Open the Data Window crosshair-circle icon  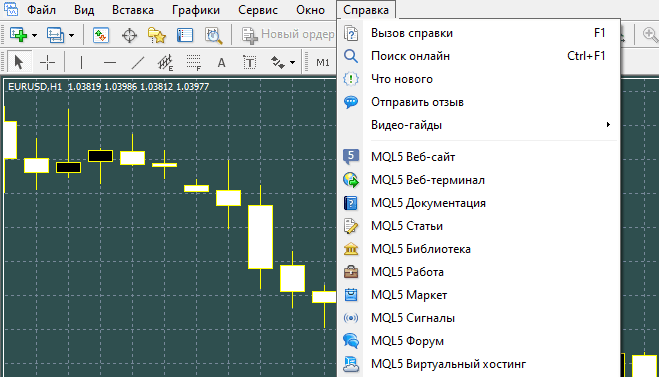(129, 35)
